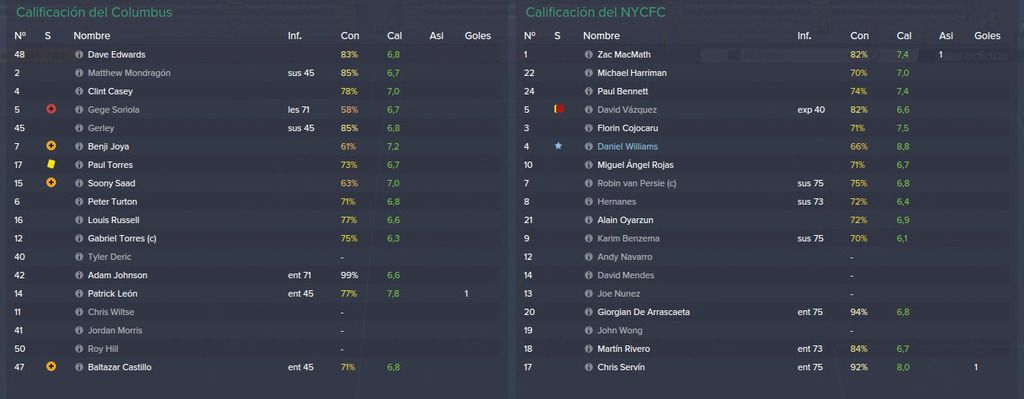Click the NYCFC Con column header
The height and width of the screenshot is (399, 1024).
[859, 36]
